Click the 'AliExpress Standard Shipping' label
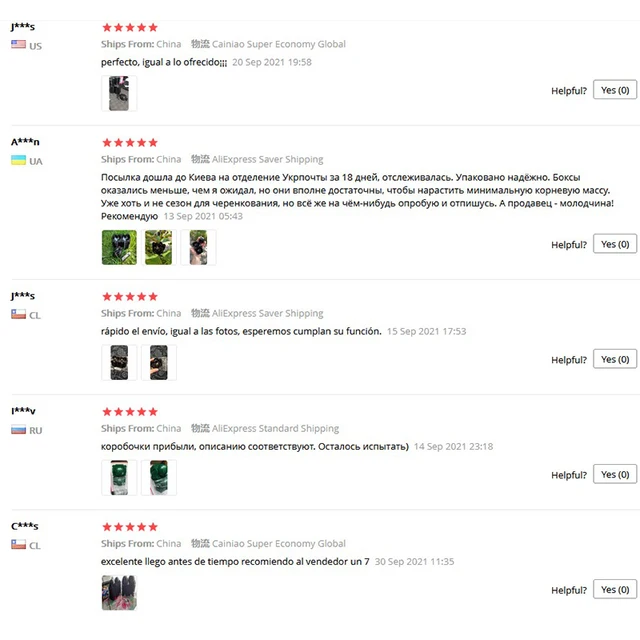This screenshot has height=640, width=640. point(276,428)
